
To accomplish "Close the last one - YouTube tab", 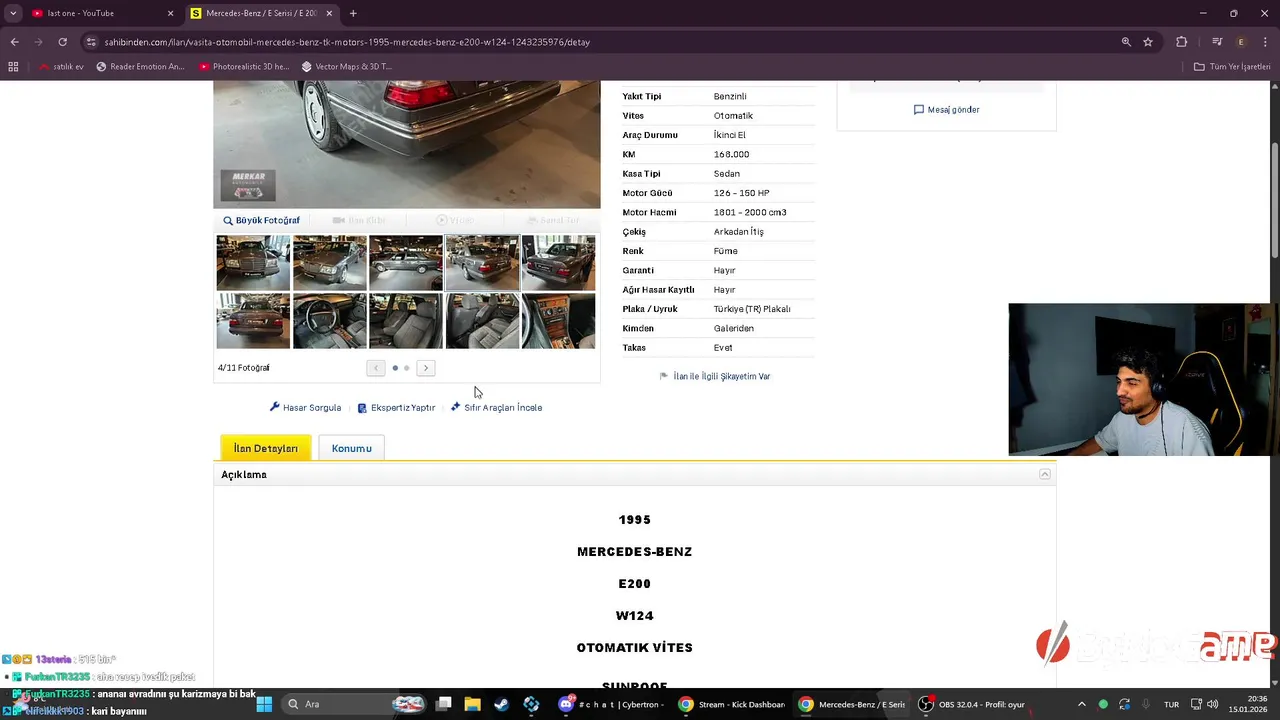I will tap(170, 13).
